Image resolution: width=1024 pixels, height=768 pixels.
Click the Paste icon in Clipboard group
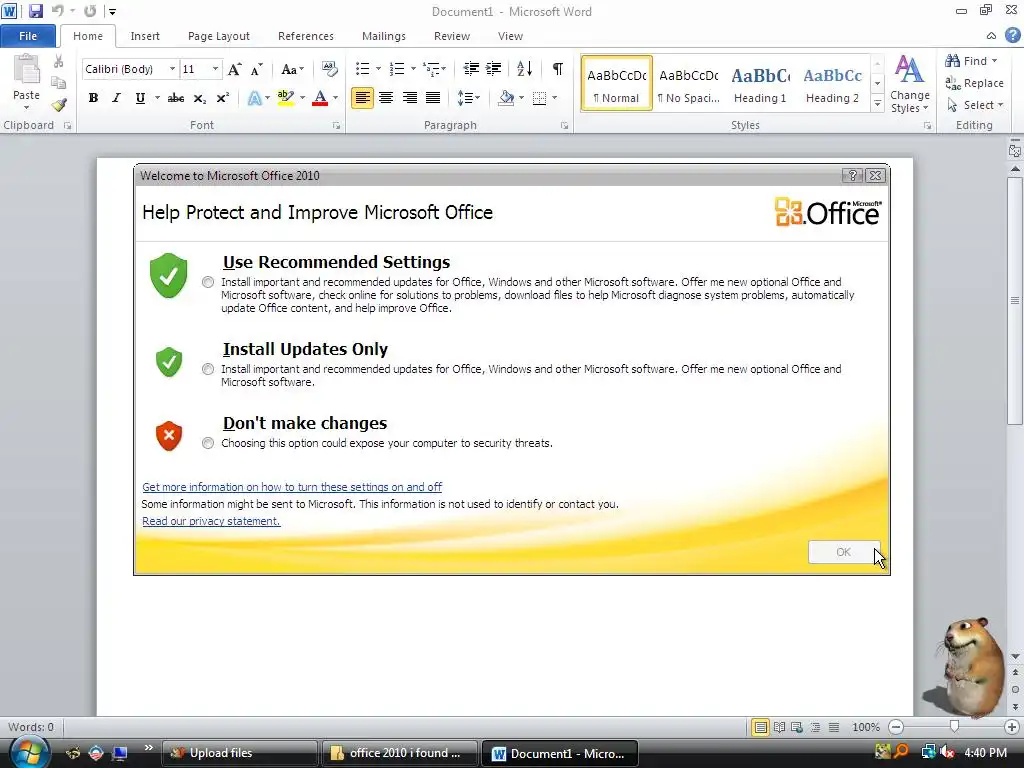(27, 71)
